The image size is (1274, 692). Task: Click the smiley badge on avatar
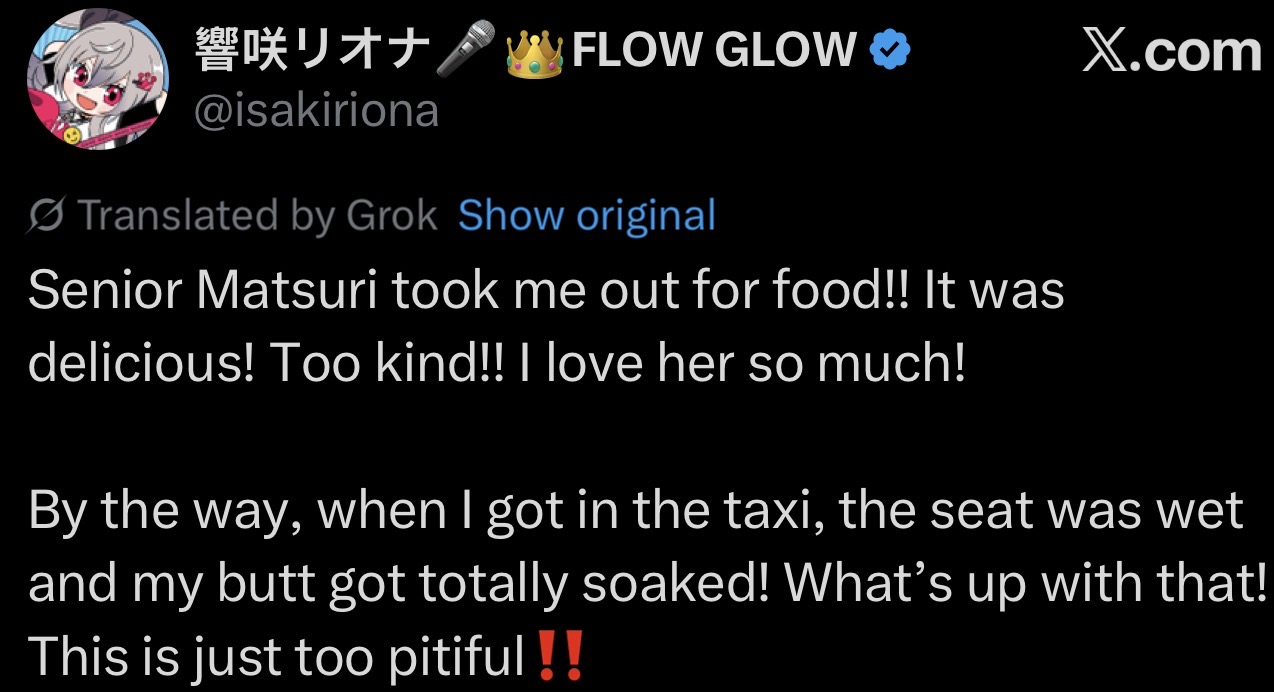click(71, 133)
